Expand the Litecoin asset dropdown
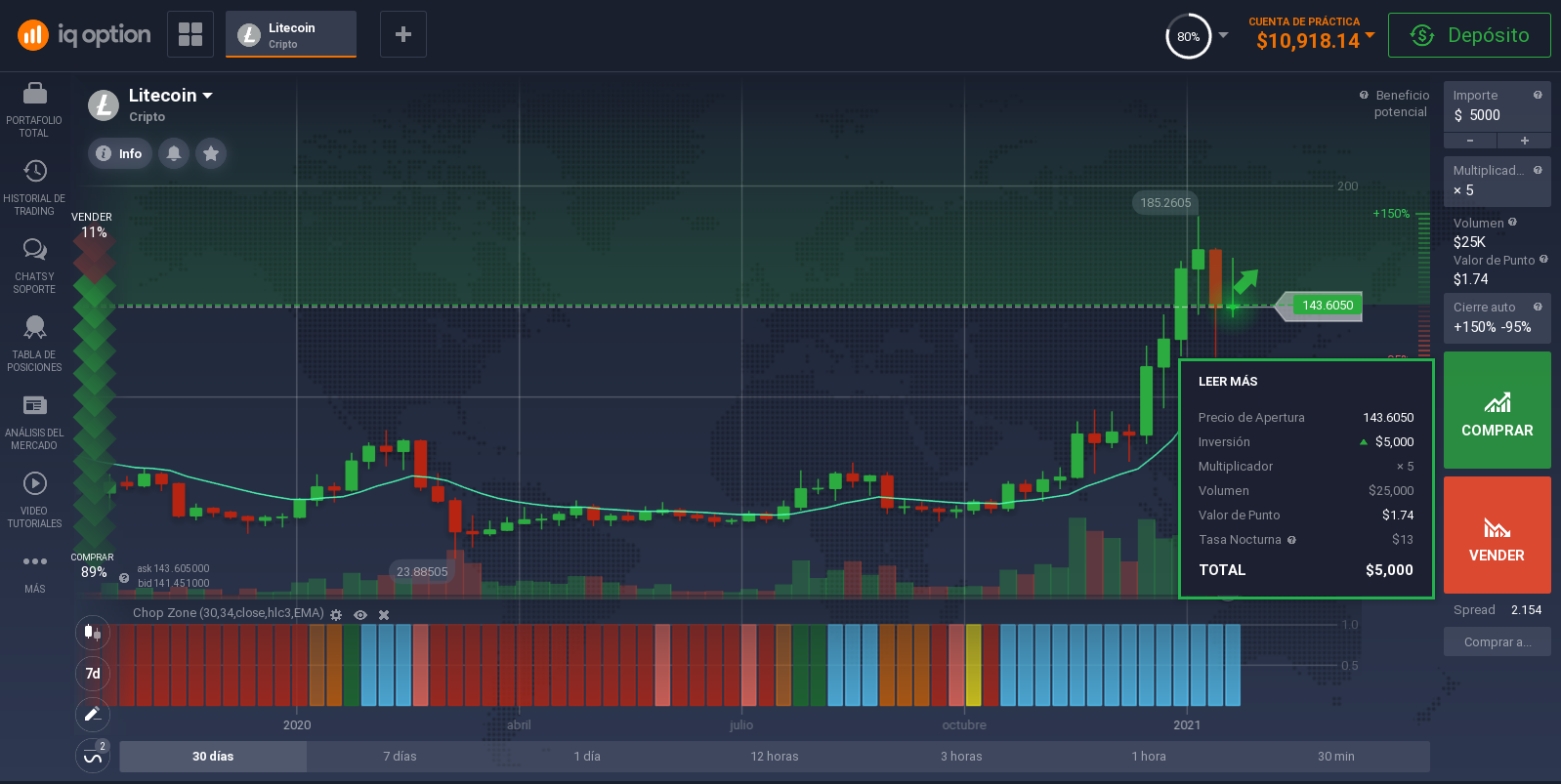The height and width of the screenshot is (784, 1561). [x=207, y=96]
